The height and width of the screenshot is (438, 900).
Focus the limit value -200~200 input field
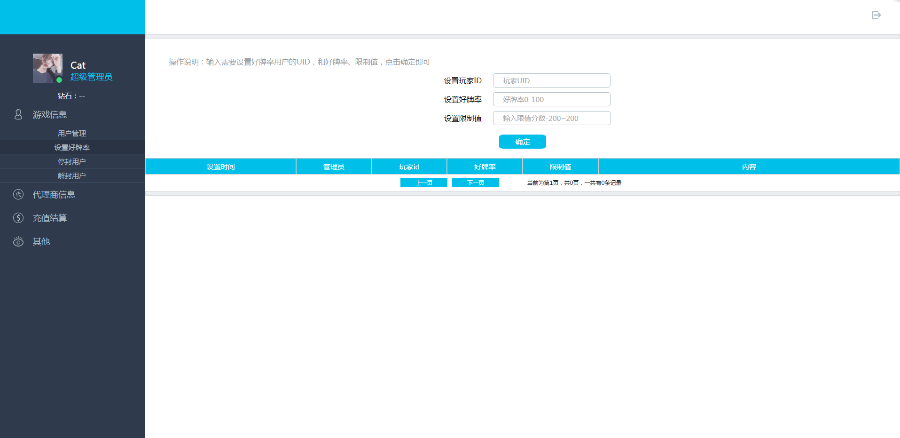(x=551, y=118)
